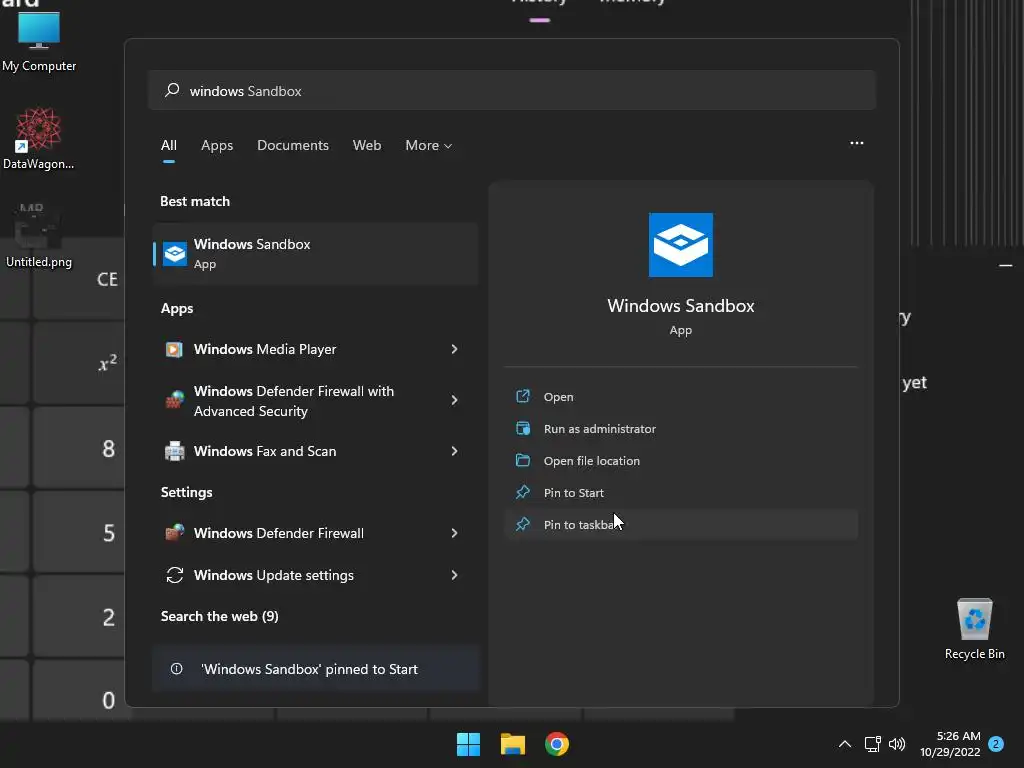Select the Recycle Bin desktop icon
Screen dimensions: 1024x768
(x=974, y=628)
